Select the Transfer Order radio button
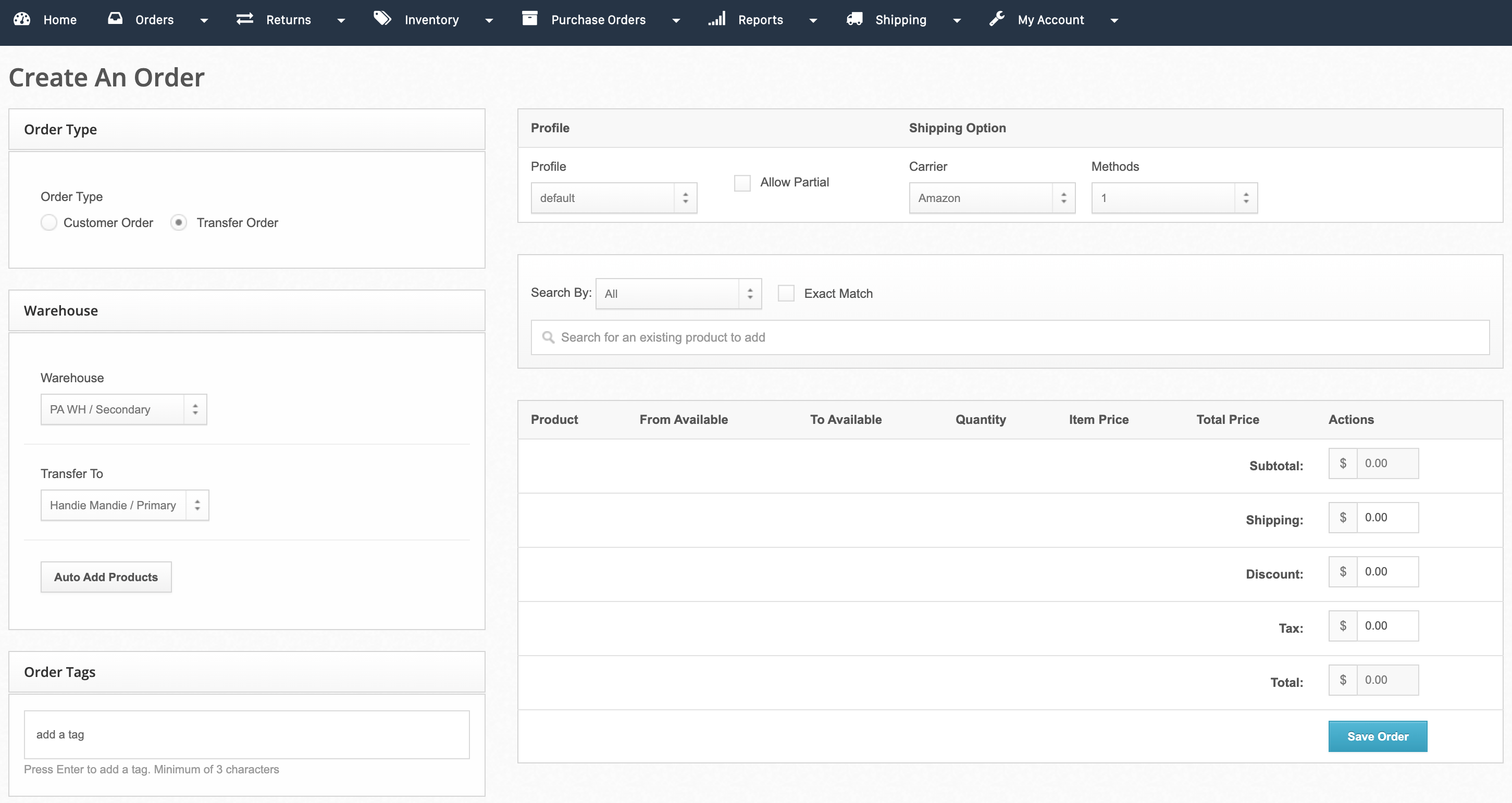 (178, 223)
